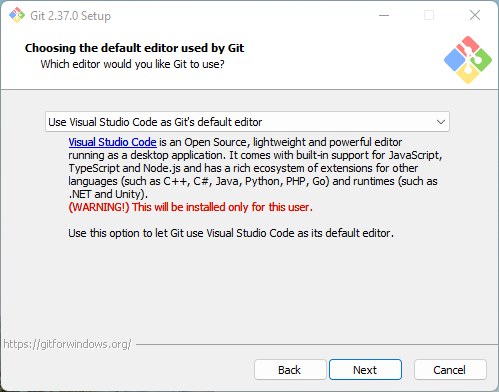Click the 'Git 2.37.0 Setup' window title
This screenshot has width=499, height=392.
70,16
